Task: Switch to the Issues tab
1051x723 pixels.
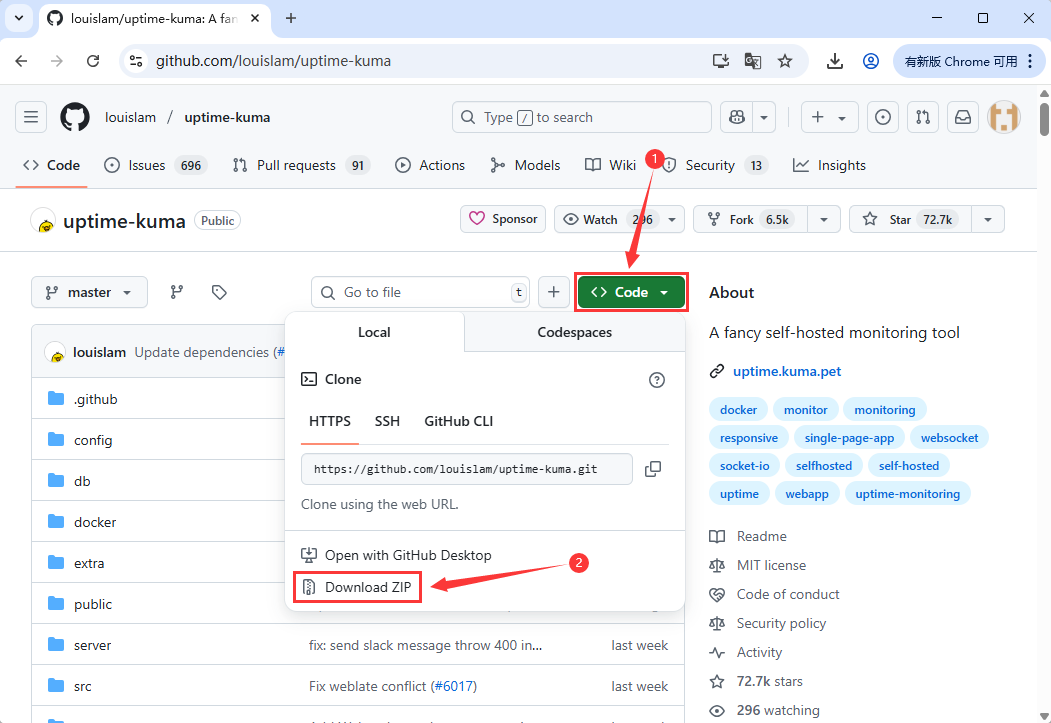Action: coord(156,166)
